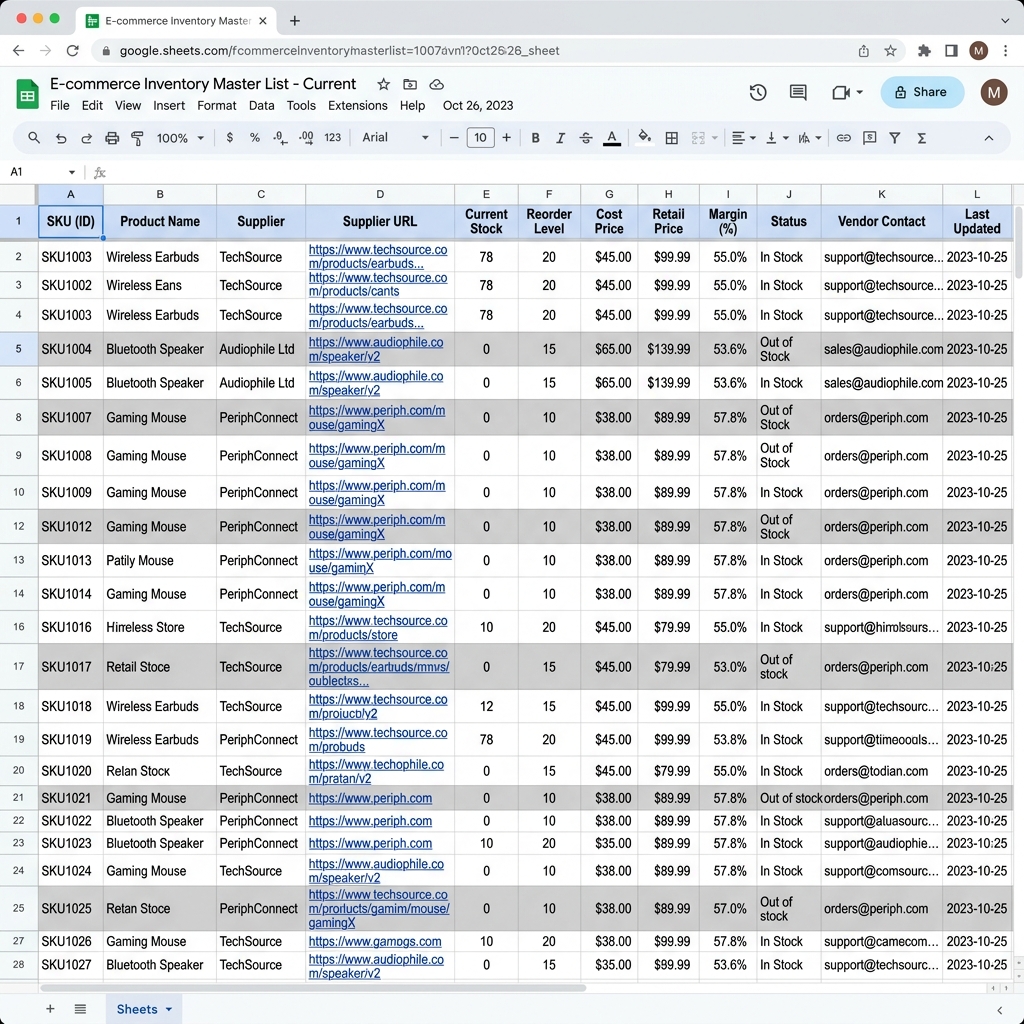This screenshot has width=1024, height=1024.
Task: Toggle strikethrough formatting
Action: pos(586,138)
